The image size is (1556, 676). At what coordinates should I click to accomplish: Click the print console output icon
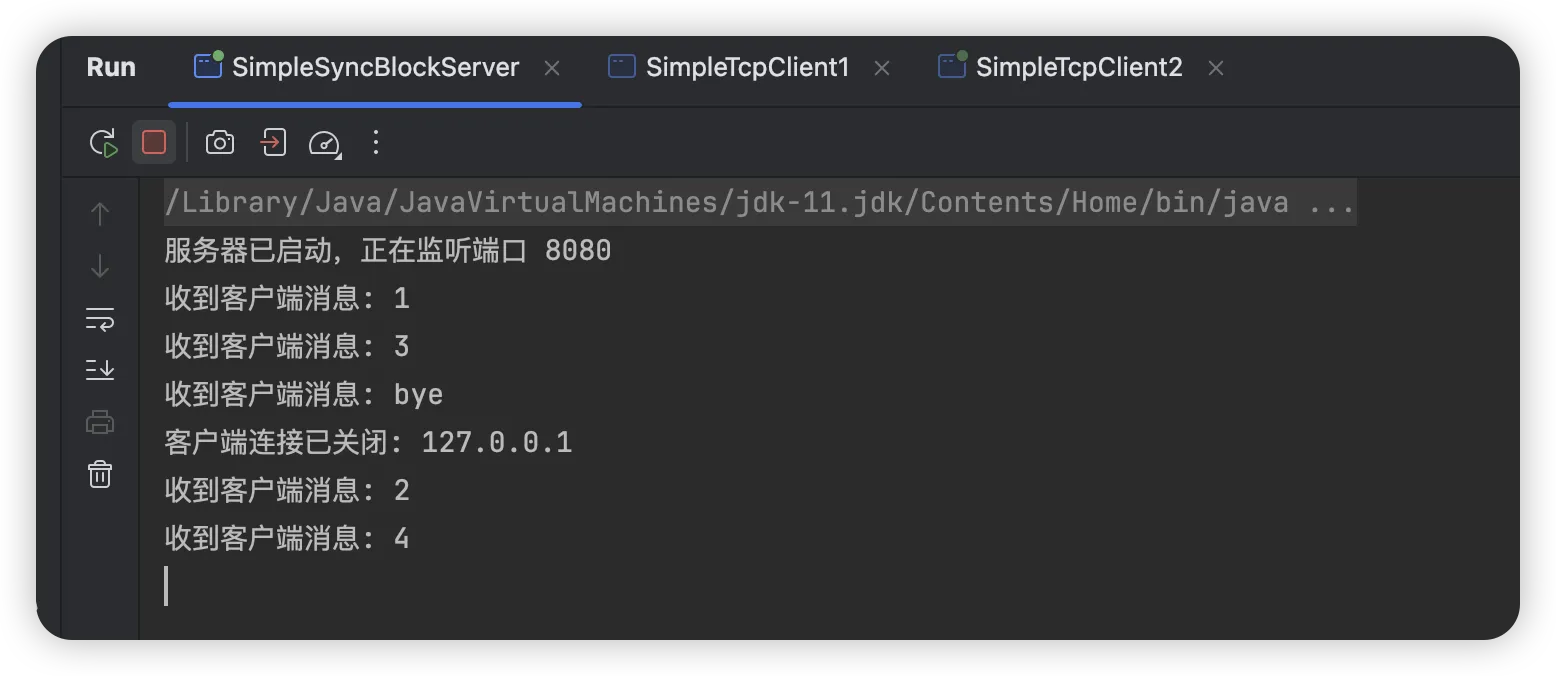point(100,422)
